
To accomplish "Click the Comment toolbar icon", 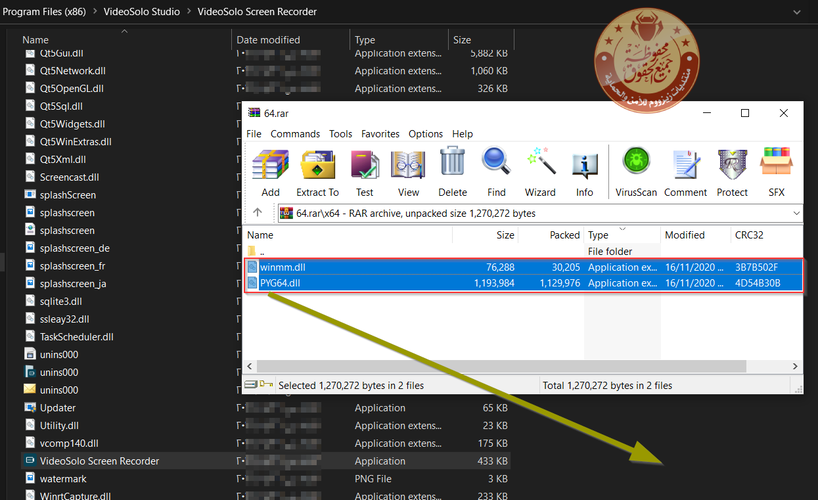I will (685, 164).
